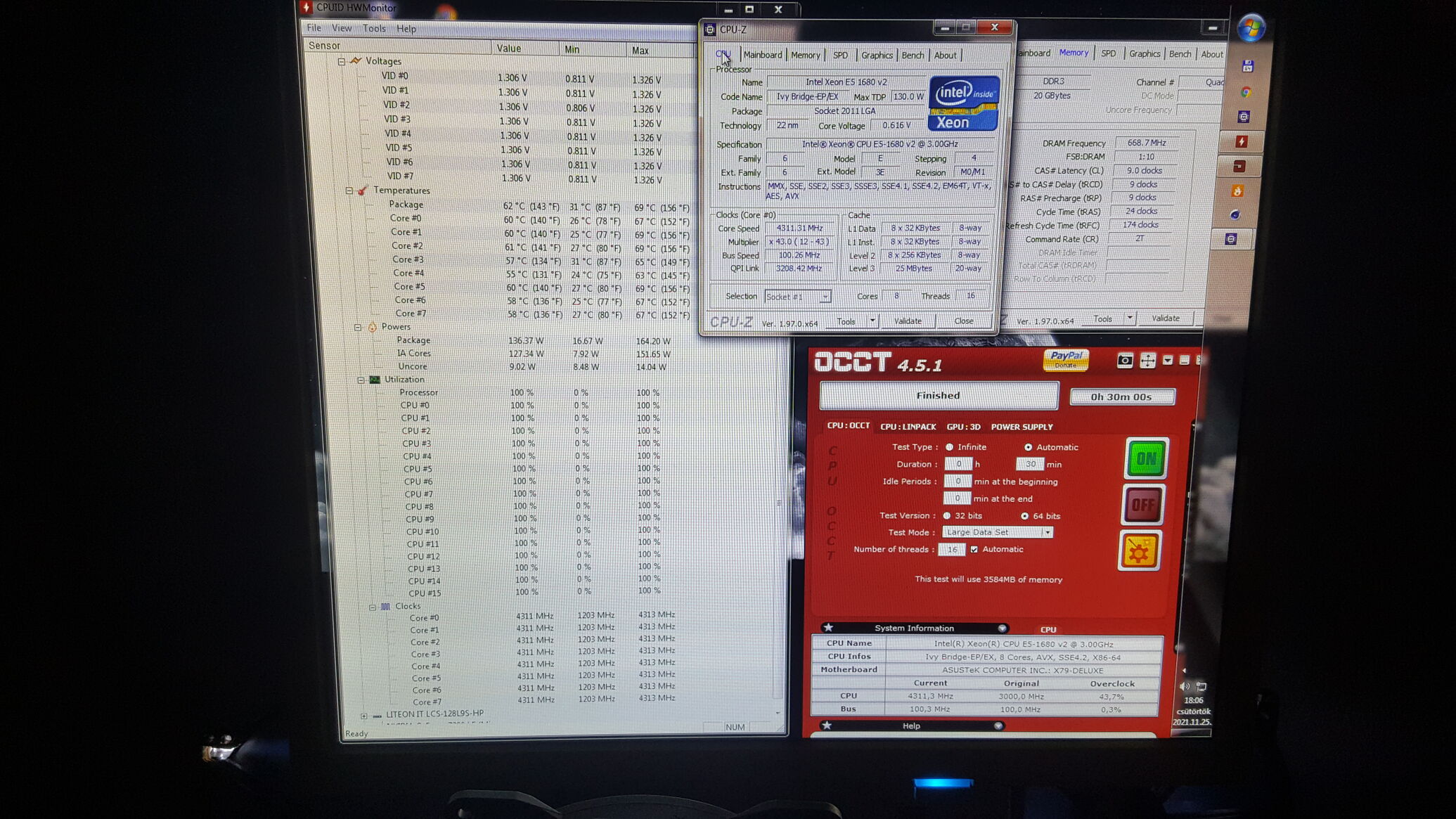Select the red OCCT taskbar icon
This screenshot has height=819, width=1456.
1239,167
